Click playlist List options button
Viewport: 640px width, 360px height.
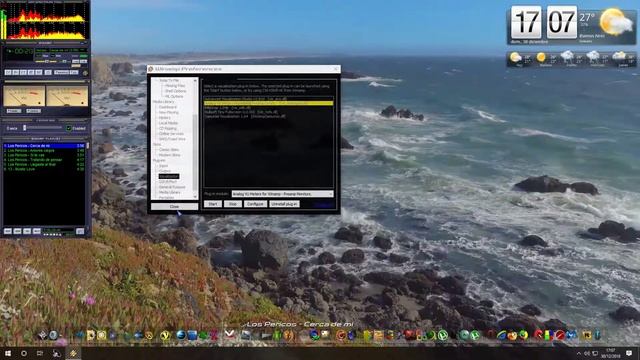pyautogui.click(x=80, y=231)
